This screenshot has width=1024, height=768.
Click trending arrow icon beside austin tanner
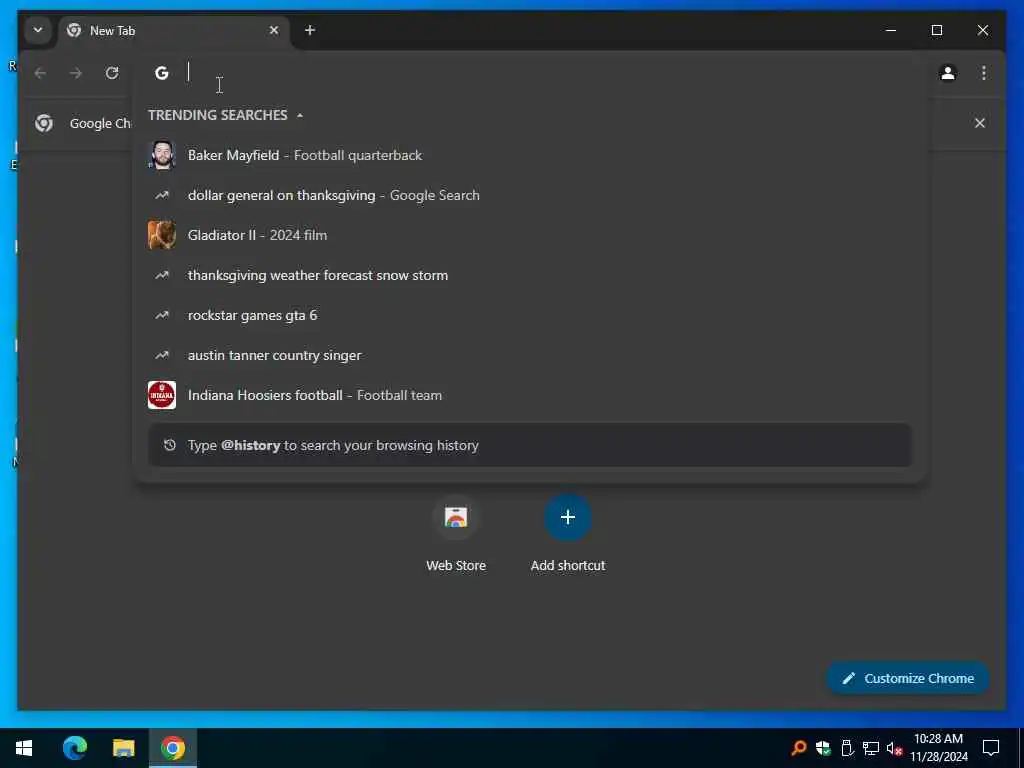point(161,355)
